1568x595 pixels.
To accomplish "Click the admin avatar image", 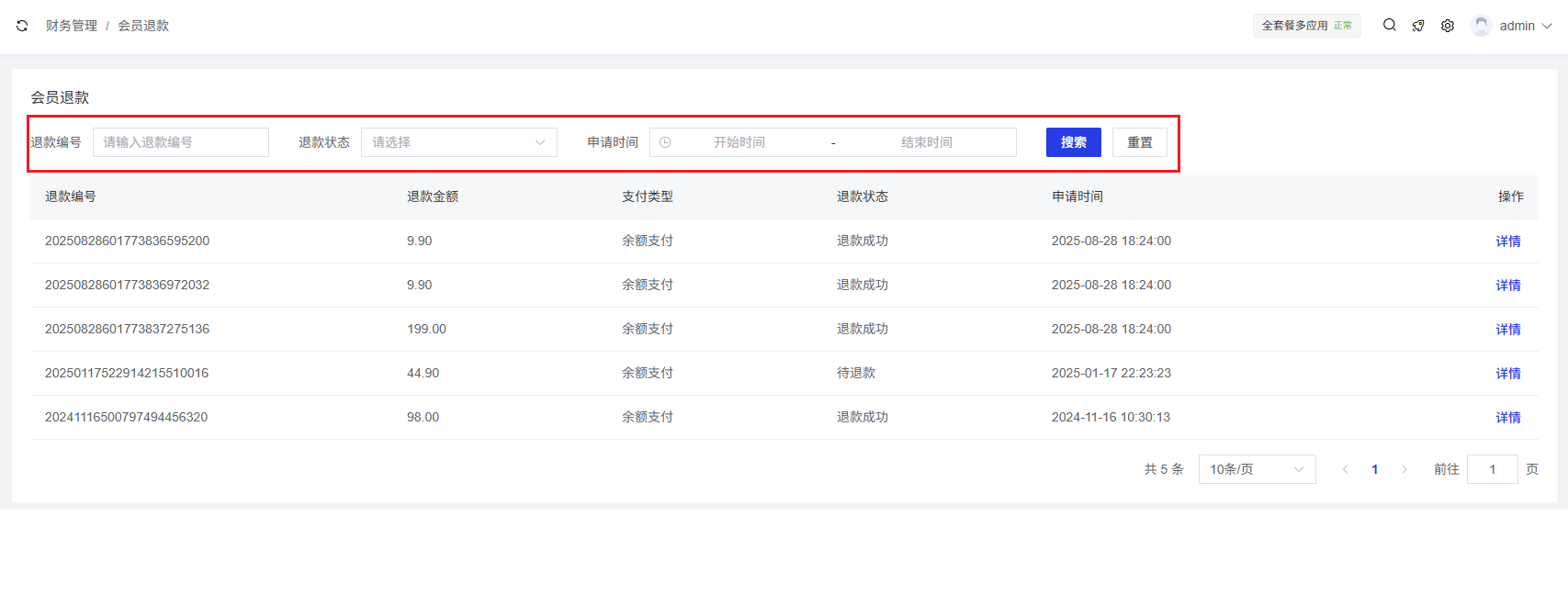I will click(x=1480, y=26).
